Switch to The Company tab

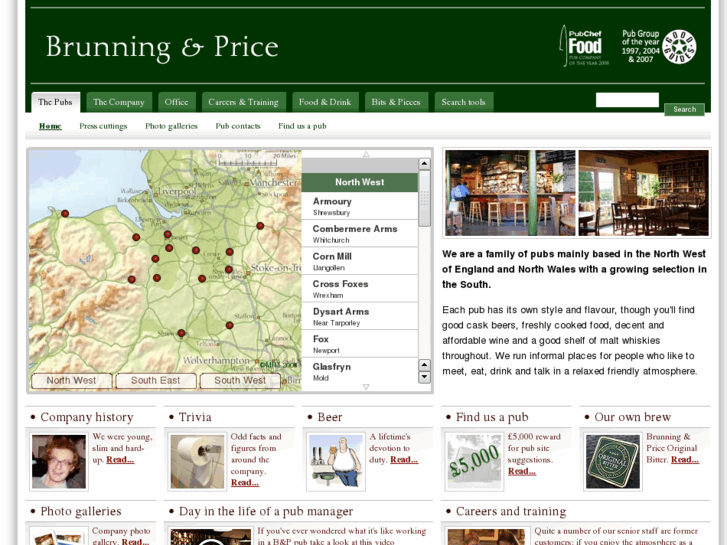119,102
